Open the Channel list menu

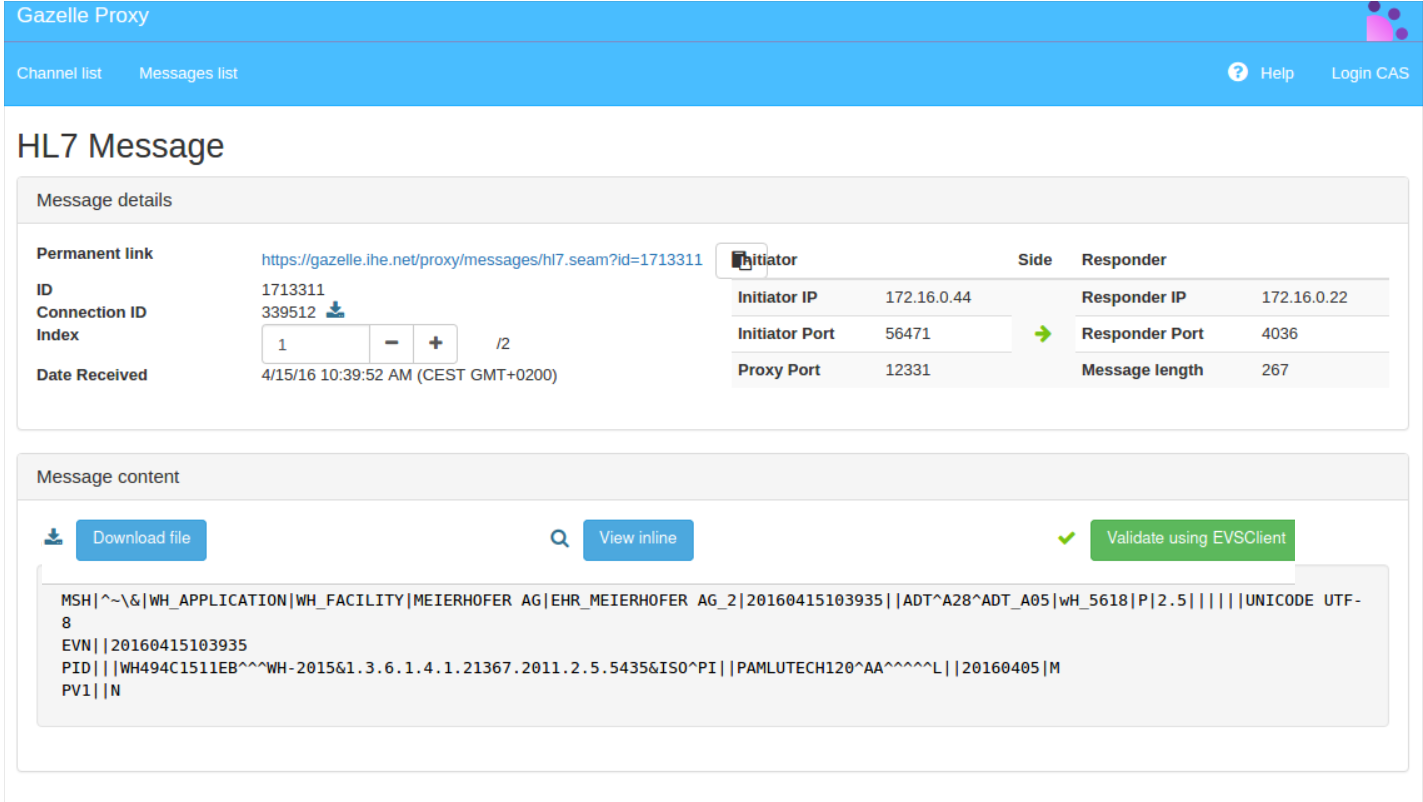[59, 73]
